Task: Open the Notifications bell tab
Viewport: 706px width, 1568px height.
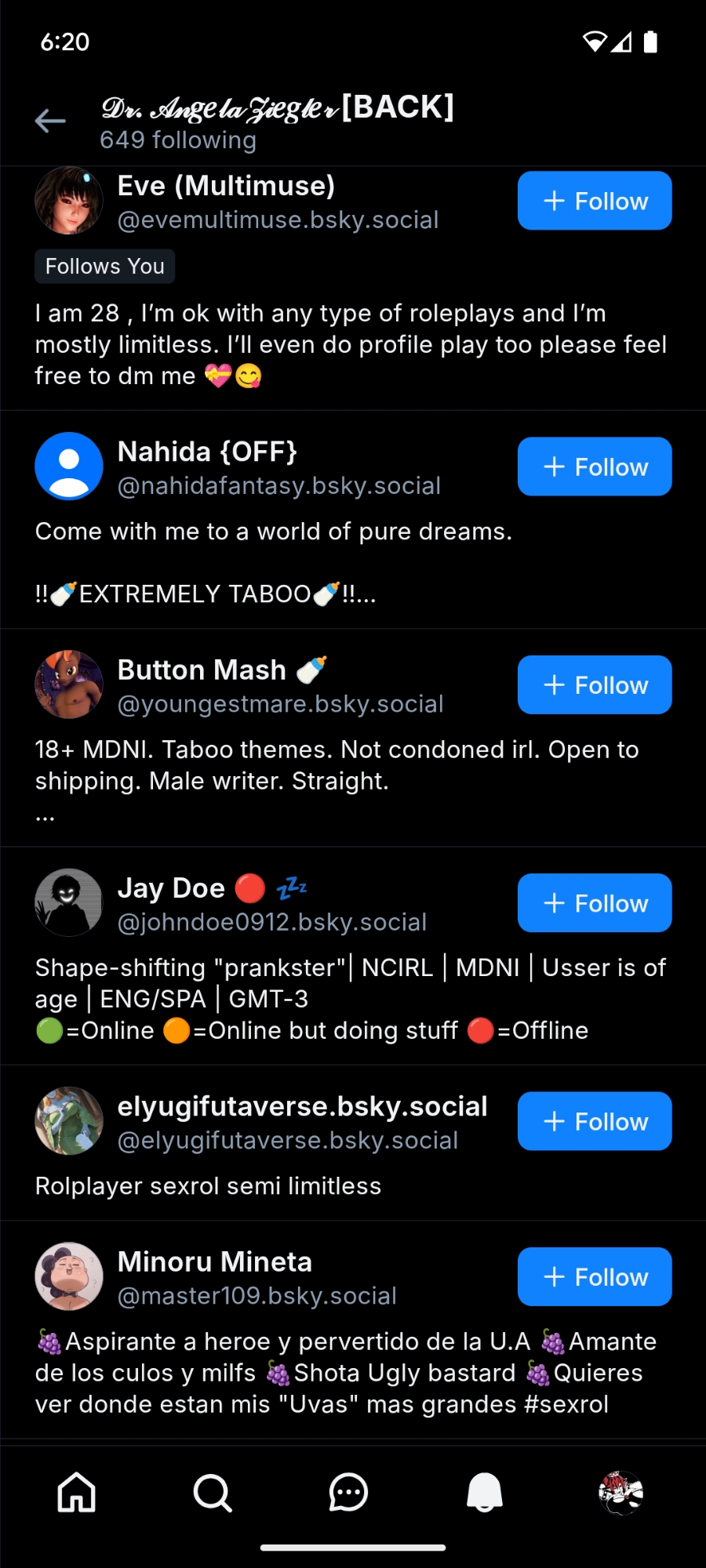Action: click(485, 1491)
